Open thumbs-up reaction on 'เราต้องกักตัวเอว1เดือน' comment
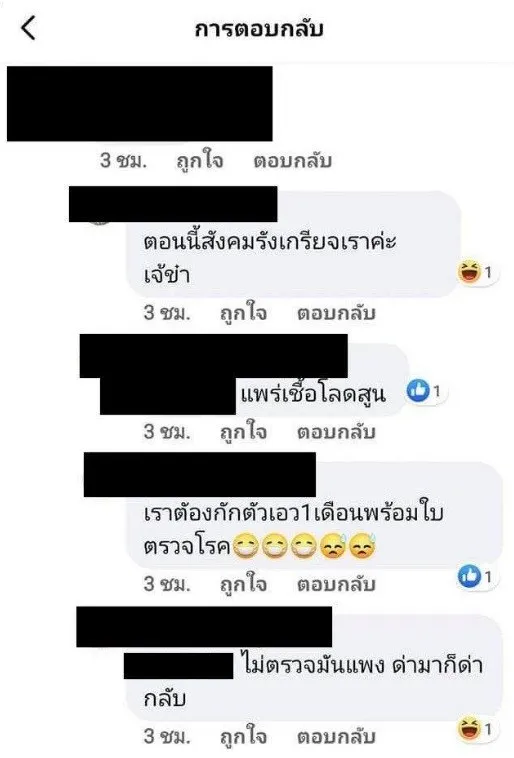This screenshot has height=758, width=514. (x=474, y=576)
